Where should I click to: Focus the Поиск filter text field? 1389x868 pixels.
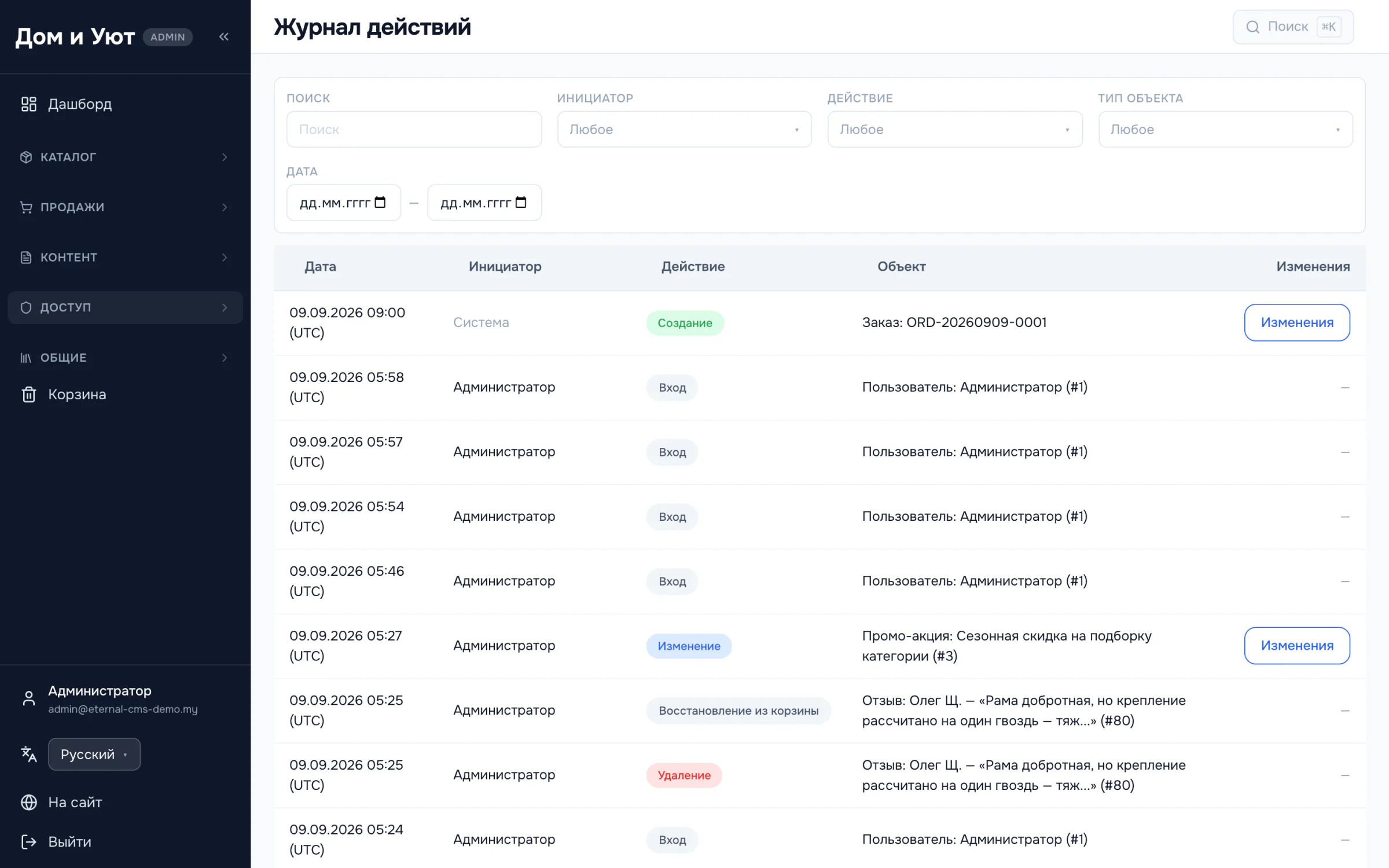(x=414, y=129)
